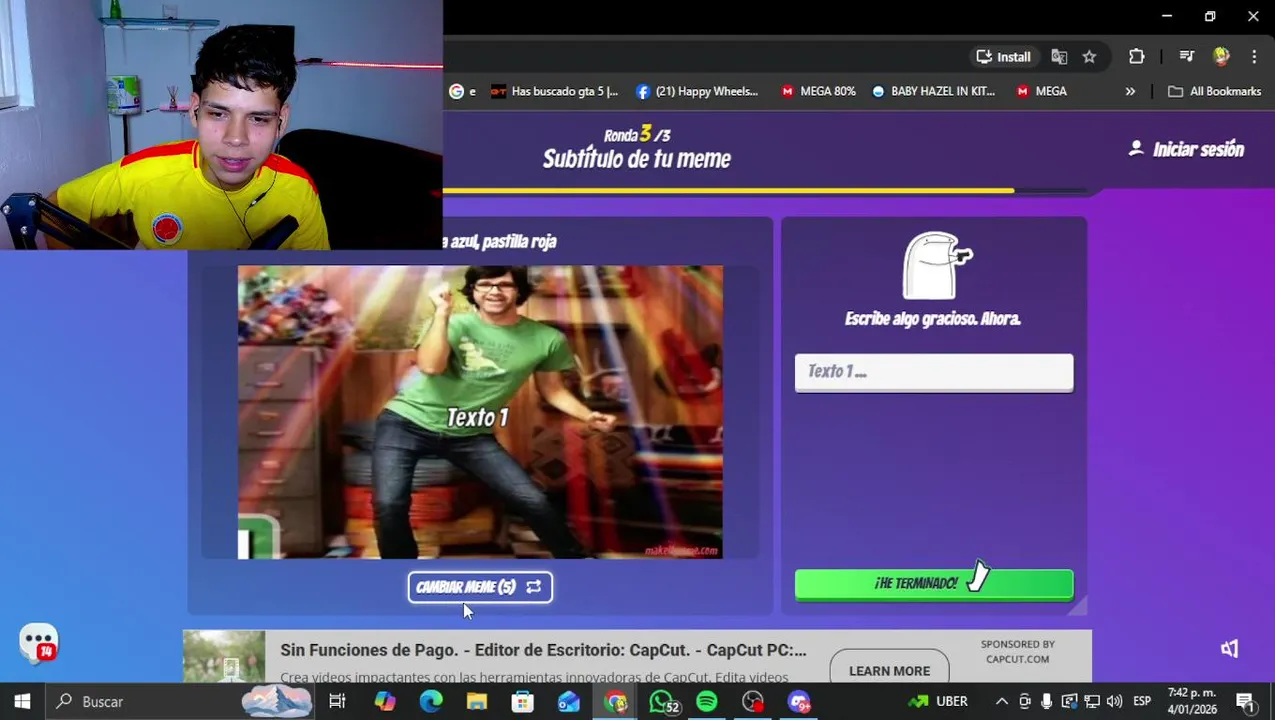The width and height of the screenshot is (1275, 720).
Task: Click CAMBIAR MEME (5) button
Action: point(480,587)
